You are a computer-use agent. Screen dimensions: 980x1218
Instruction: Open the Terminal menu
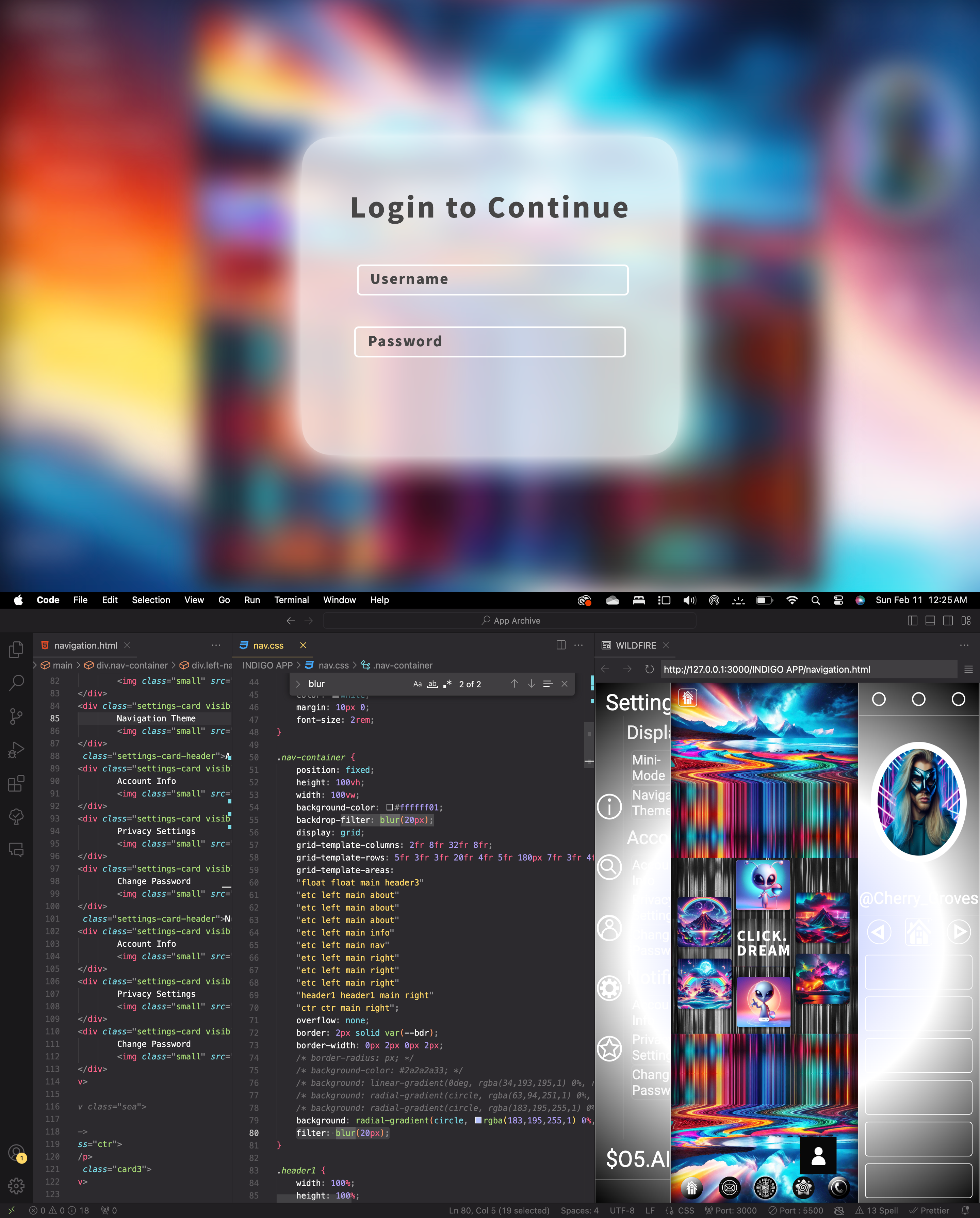tap(291, 600)
